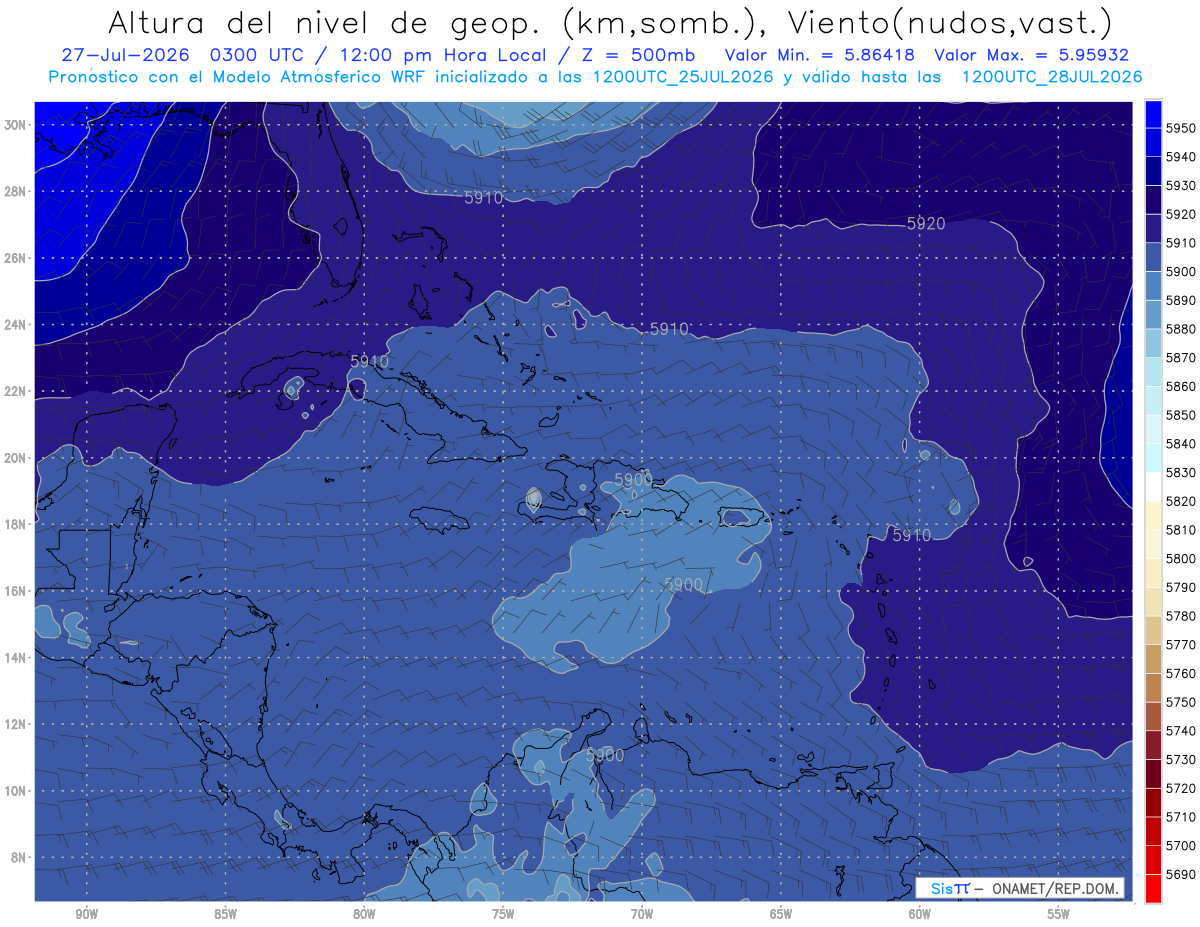The image size is (1200, 927).
Task: Click the 90W longitude axis label
Action: 86,914
